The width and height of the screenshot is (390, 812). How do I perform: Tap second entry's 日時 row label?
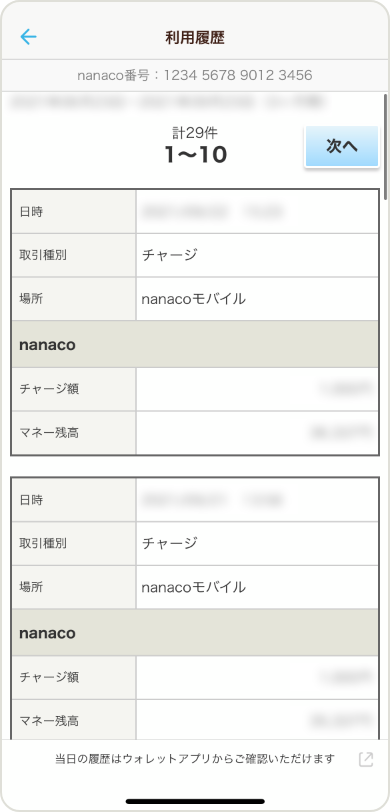(31, 500)
